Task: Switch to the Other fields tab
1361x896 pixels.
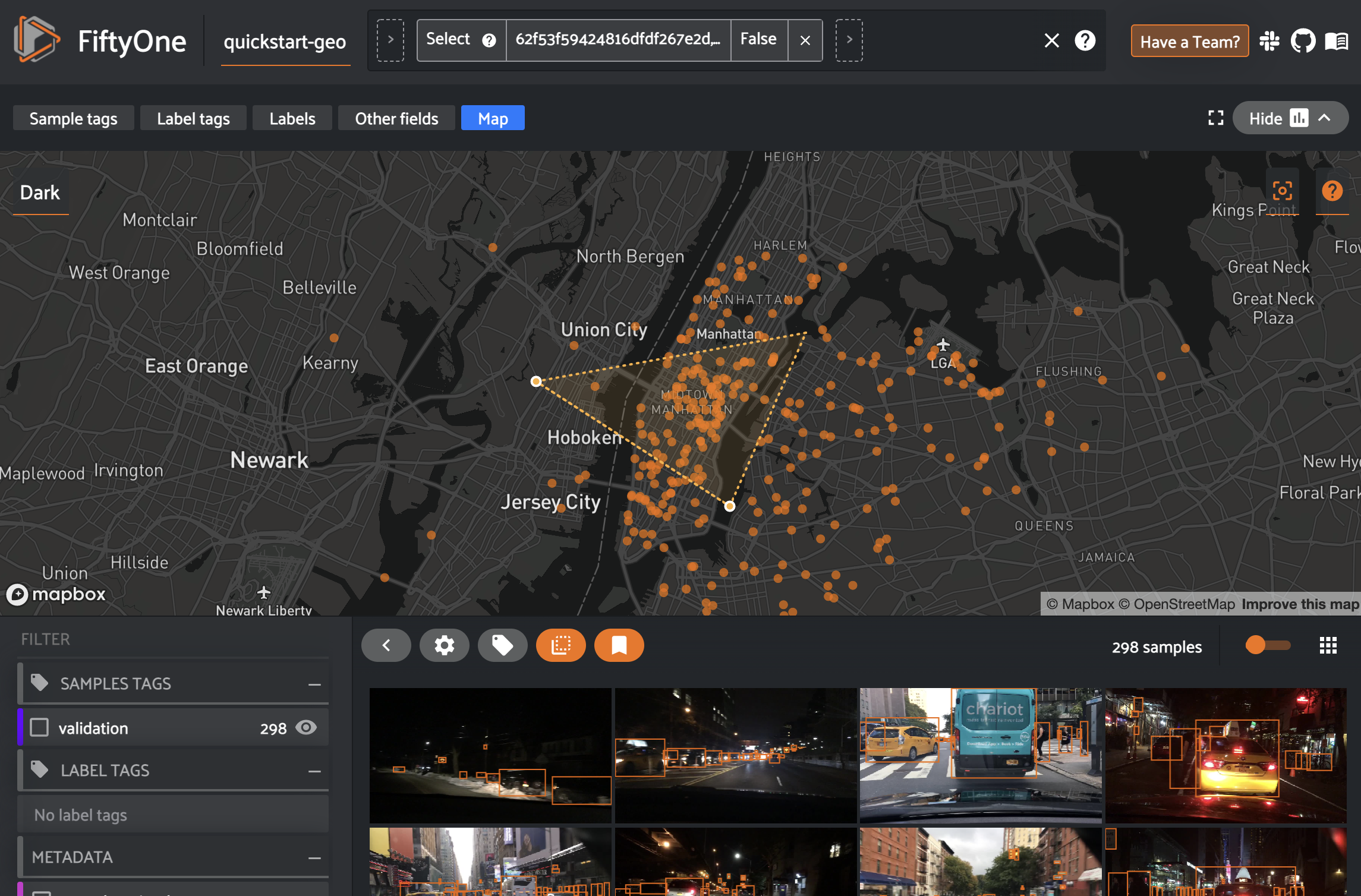Action: point(396,118)
